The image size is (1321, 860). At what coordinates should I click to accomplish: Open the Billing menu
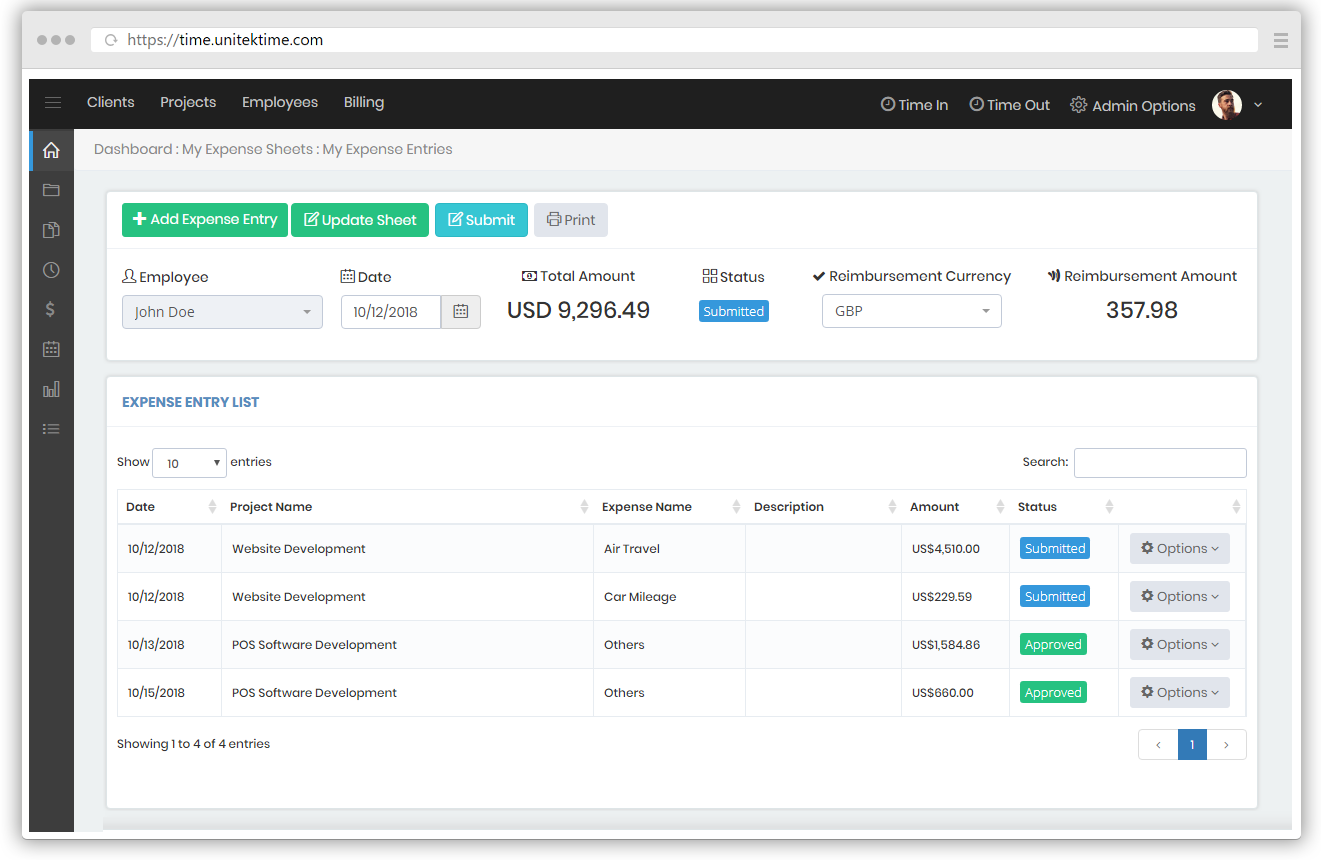(364, 103)
